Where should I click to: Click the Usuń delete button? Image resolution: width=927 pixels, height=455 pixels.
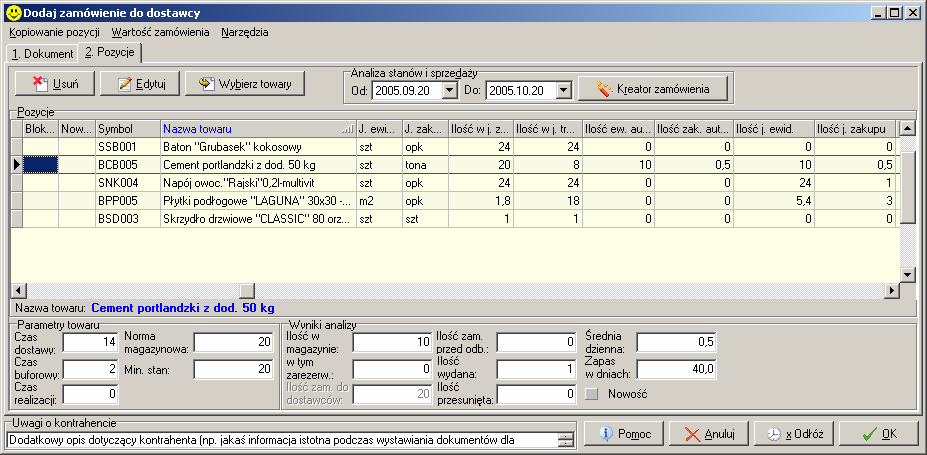pyautogui.click(x=54, y=84)
